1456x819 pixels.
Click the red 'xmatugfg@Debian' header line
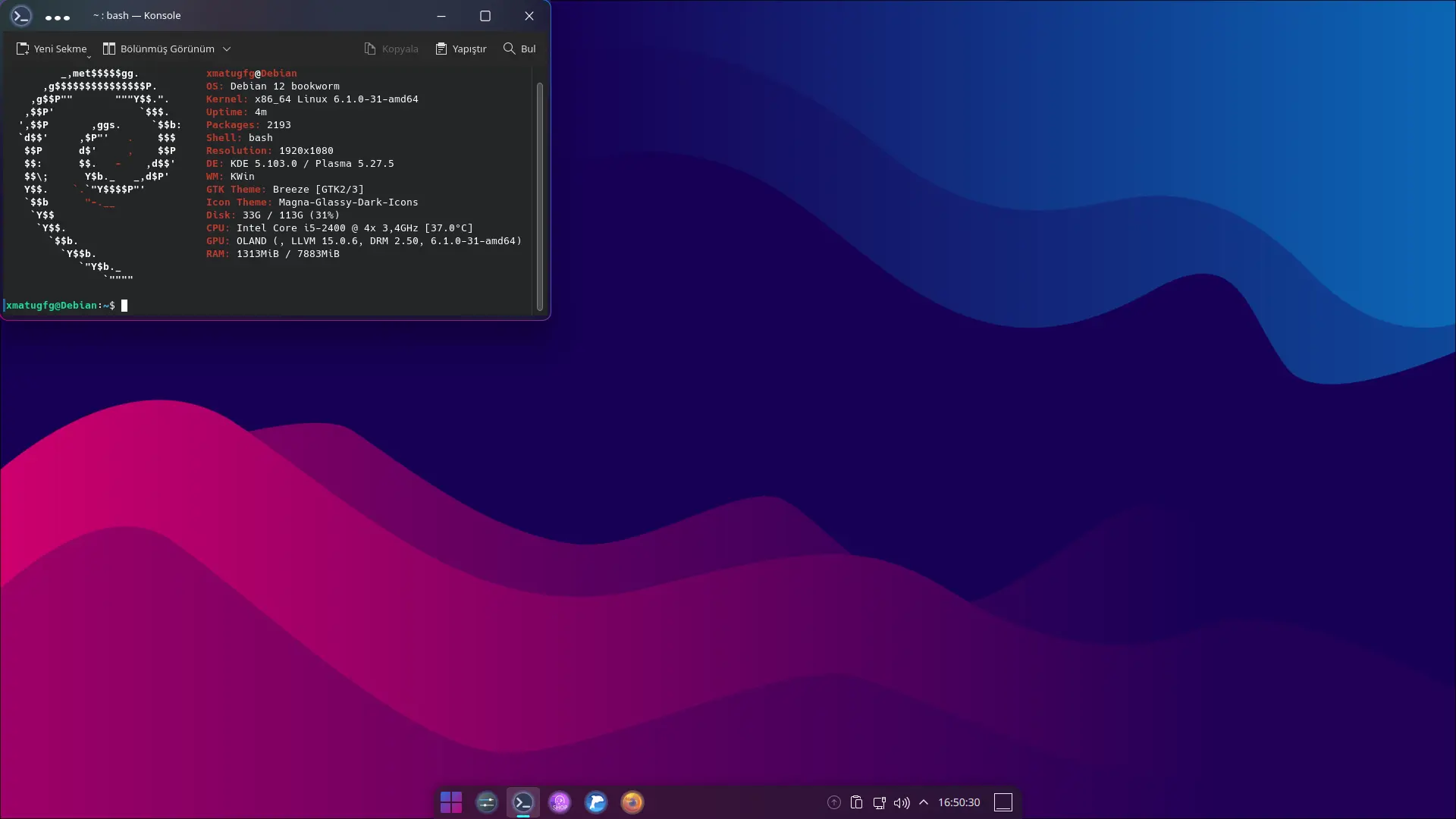tap(252, 74)
